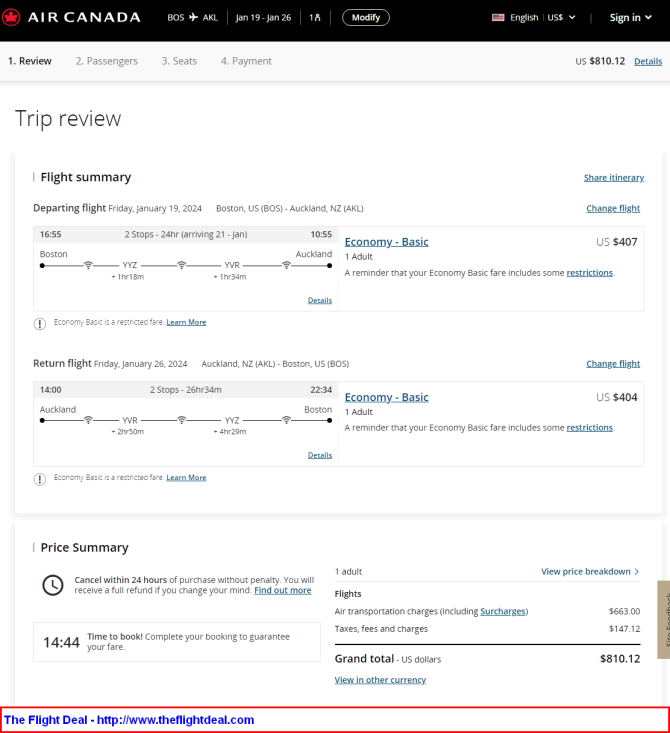670x733 pixels.
Task: Go to the Seats step tab
Action: 179,61
